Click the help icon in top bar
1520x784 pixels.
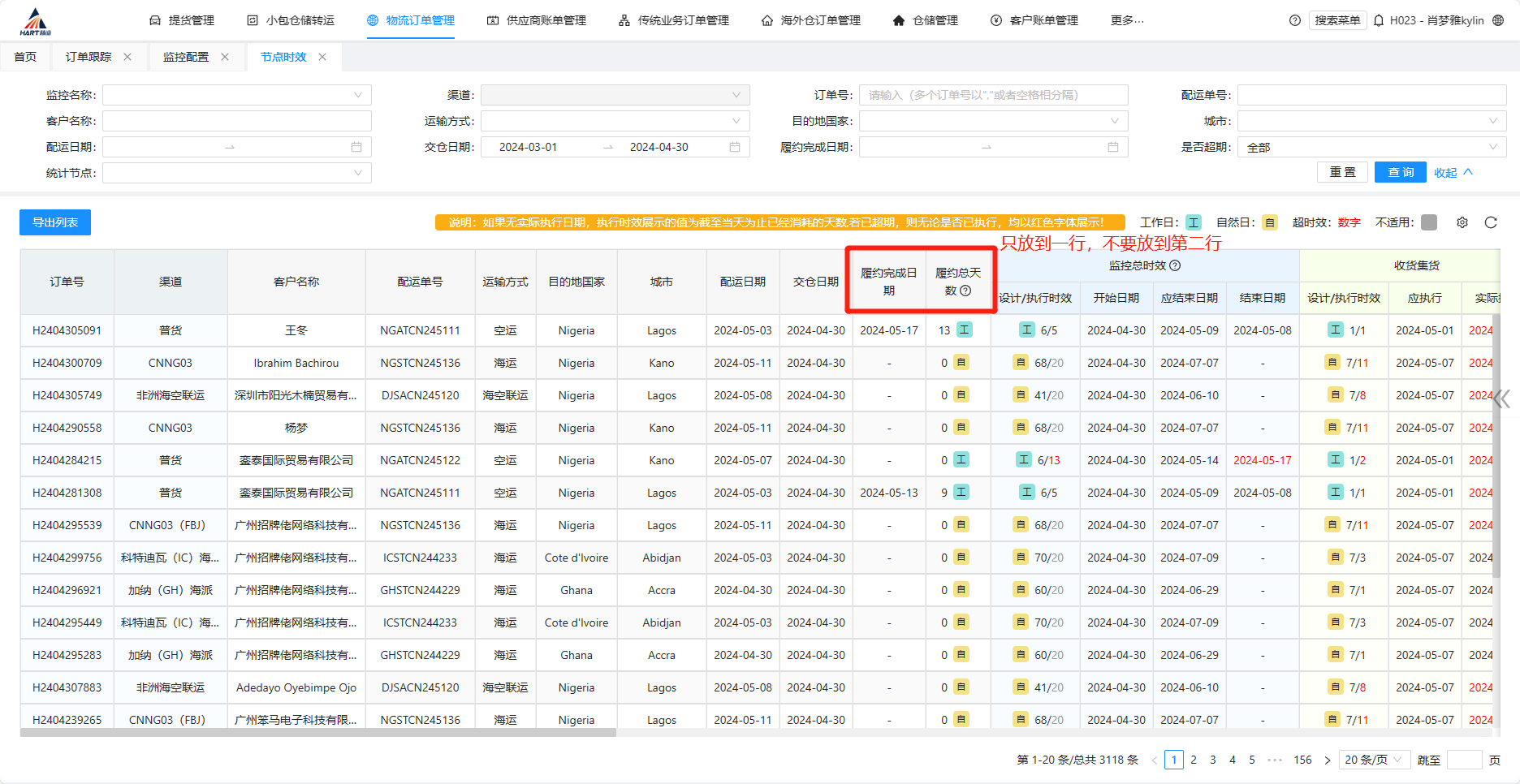tap(1295, 20)
